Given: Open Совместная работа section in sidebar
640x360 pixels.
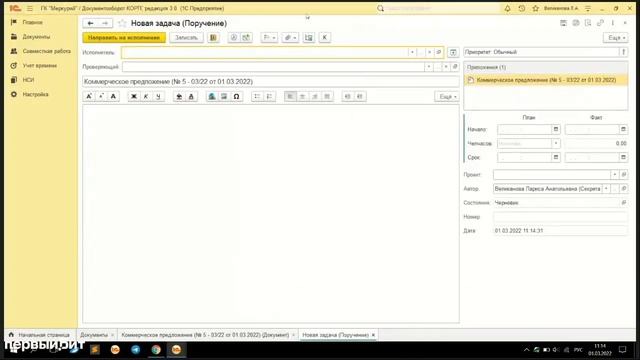Looking at the screenshot, I should click(x=41, y=51).
